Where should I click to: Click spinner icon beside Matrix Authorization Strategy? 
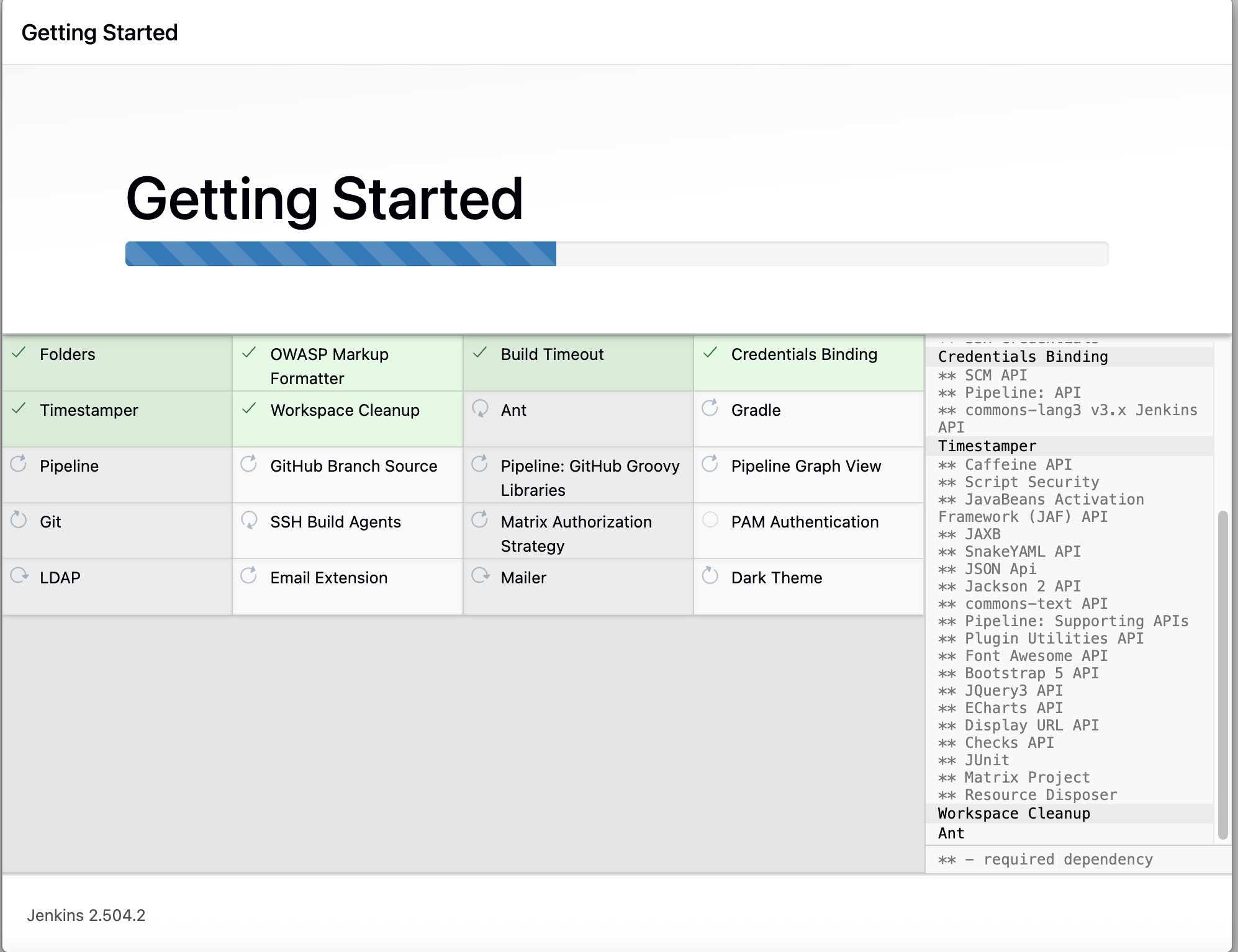coord(480,519)
